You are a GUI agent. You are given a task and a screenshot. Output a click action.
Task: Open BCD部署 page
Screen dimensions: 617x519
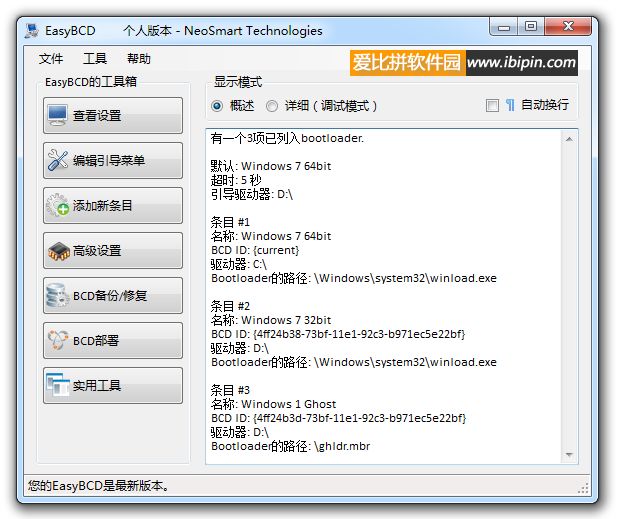[113, 340]
